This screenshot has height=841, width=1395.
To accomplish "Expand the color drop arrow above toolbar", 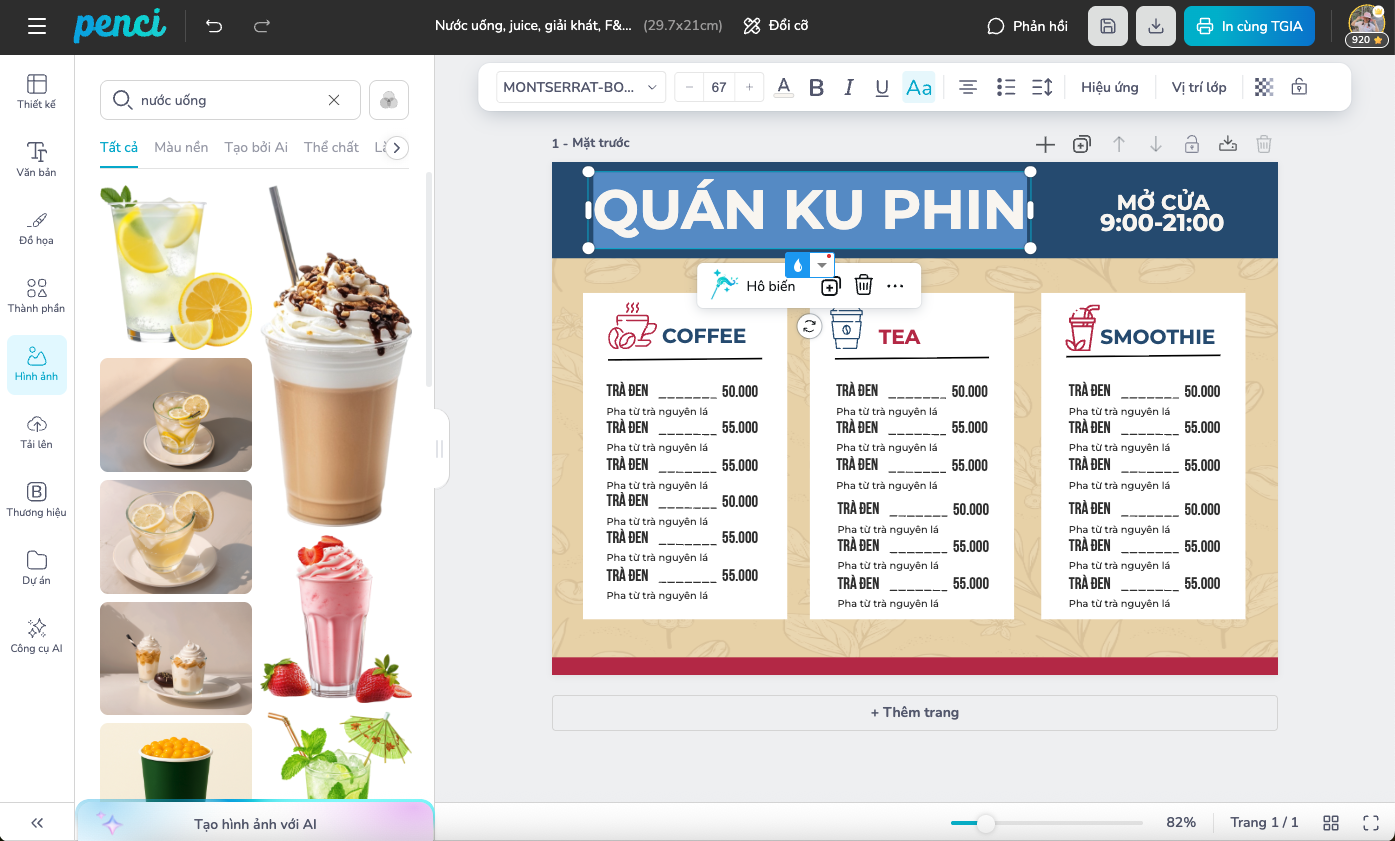I will pyautogui.click(x=822, y=265).
